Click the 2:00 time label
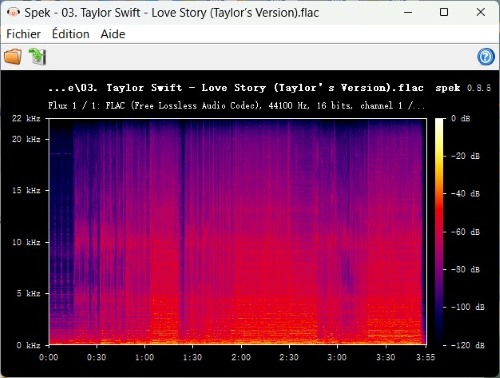Viewport: 500px width, 378px height. point(241,357)
